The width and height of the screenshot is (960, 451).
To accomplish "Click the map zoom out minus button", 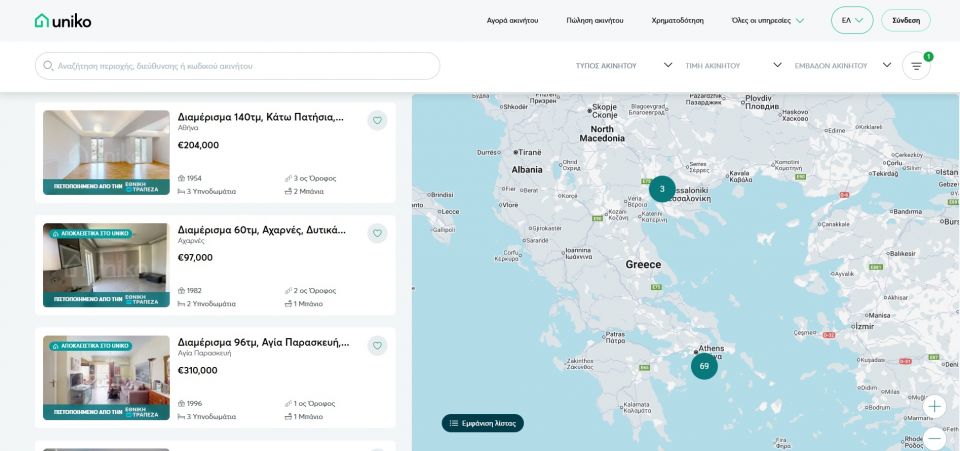I will 934,438.
